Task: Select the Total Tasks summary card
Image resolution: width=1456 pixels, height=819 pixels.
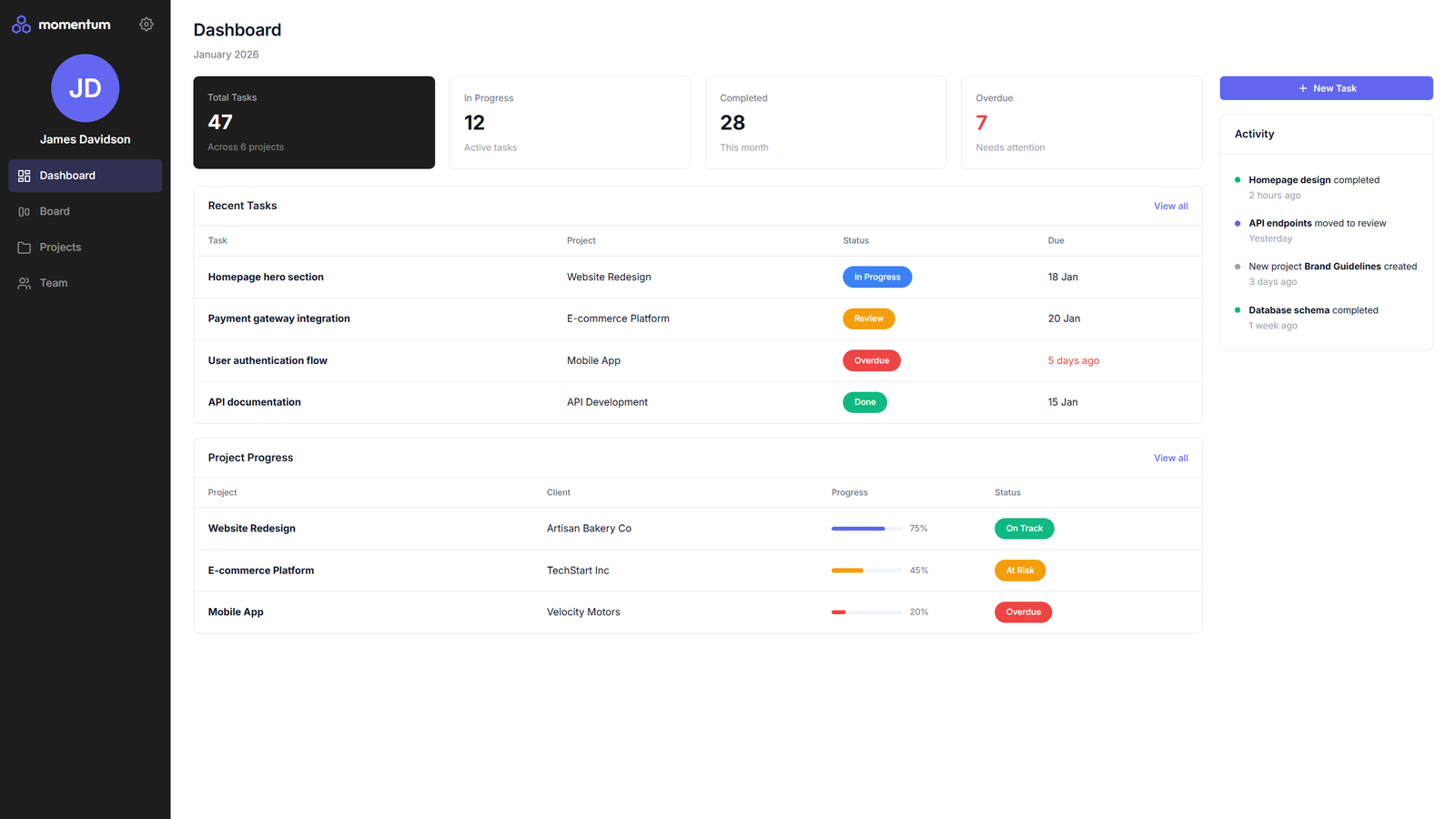Action: (313, 122)
